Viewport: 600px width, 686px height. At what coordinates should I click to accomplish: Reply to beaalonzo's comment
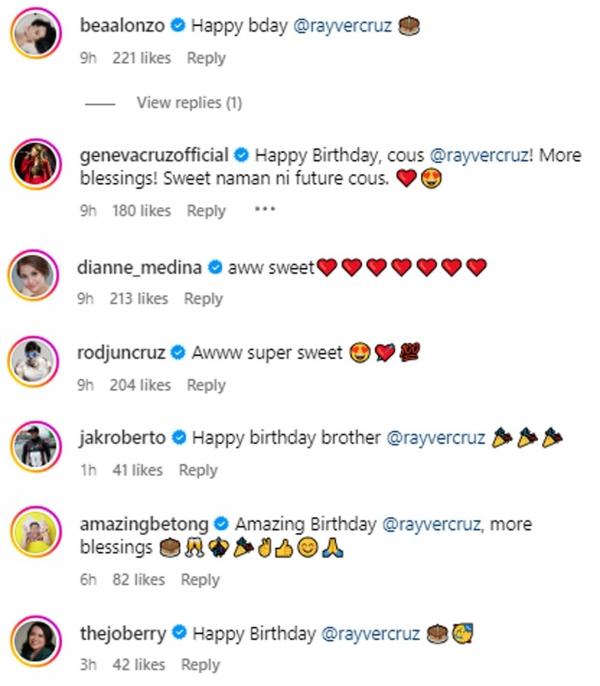[206, 58]
